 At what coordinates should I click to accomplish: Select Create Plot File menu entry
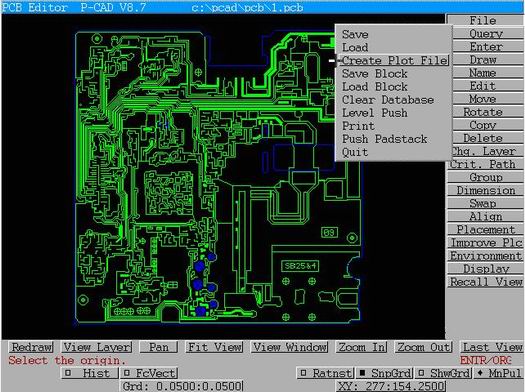(394, 61)
